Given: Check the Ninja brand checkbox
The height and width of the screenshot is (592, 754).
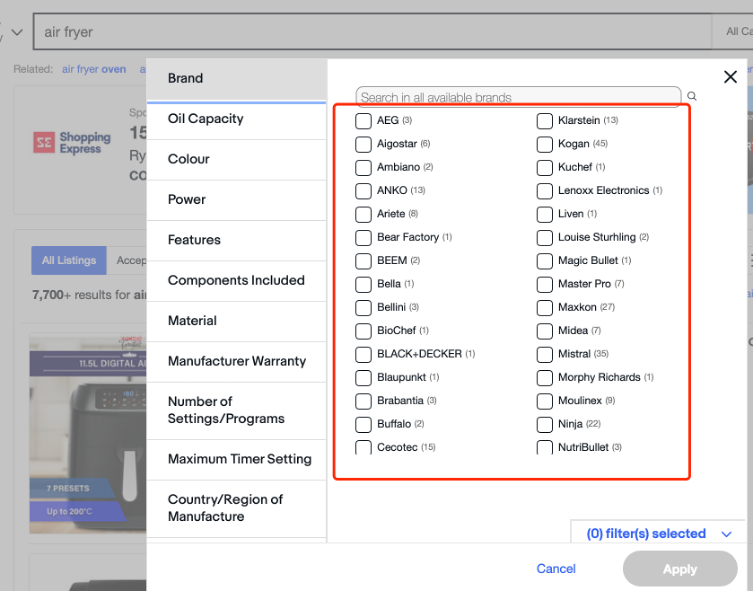Looking at the screenshot, I should tap(544, 424).
